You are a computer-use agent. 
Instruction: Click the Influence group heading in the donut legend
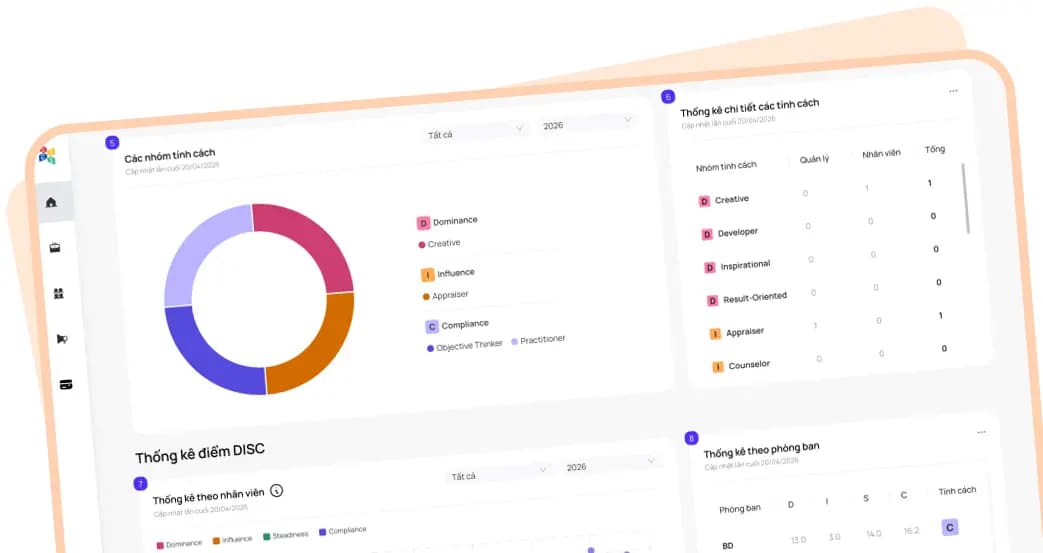pyautogui.click(x=456, y=273)
